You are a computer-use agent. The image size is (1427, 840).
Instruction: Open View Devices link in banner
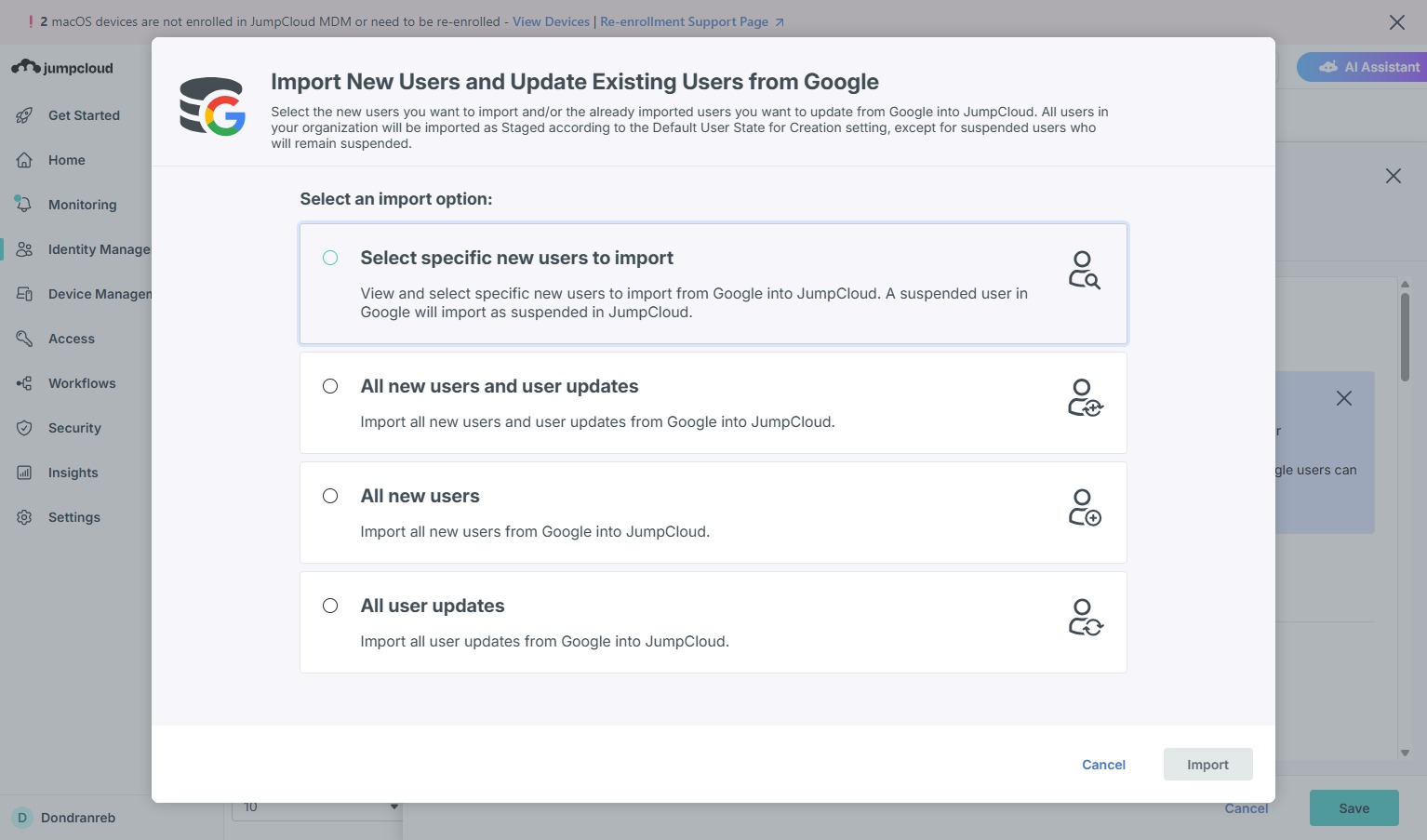tap(551, 21)
